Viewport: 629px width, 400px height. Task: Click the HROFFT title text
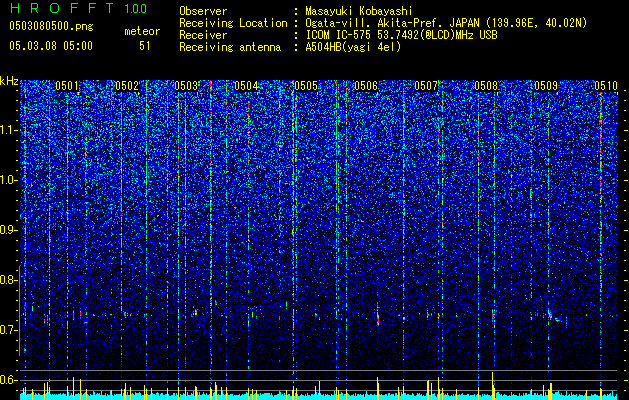point(63,8)
